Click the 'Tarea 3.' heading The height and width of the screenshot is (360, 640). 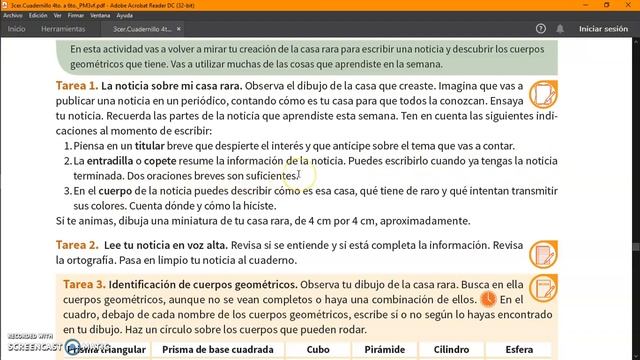(x=84, y=284)
